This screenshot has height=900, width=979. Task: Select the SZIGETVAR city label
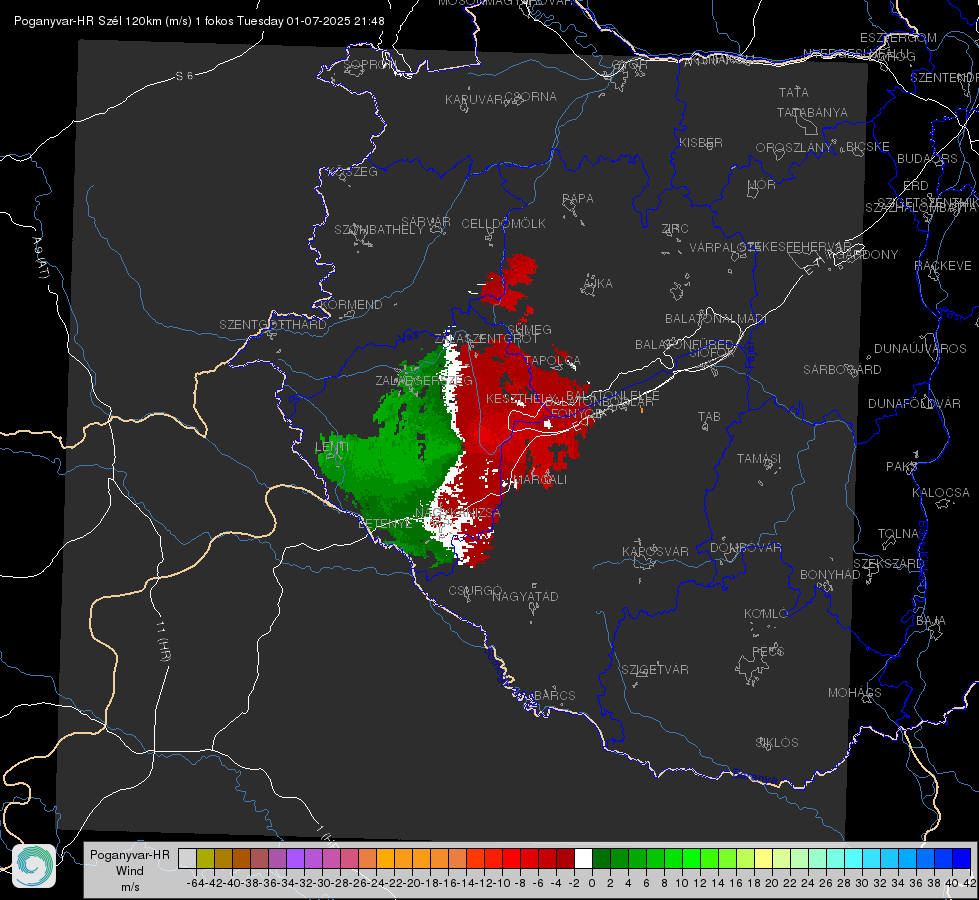pos(655,669)
